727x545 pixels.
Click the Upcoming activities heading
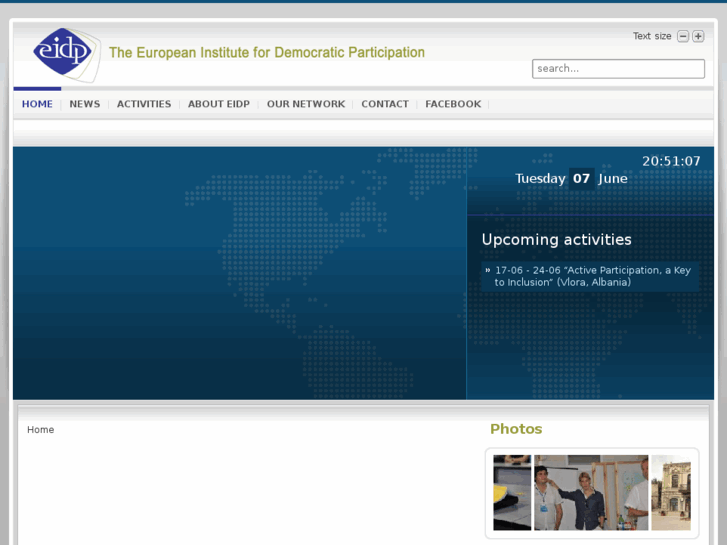pos(556,240)
